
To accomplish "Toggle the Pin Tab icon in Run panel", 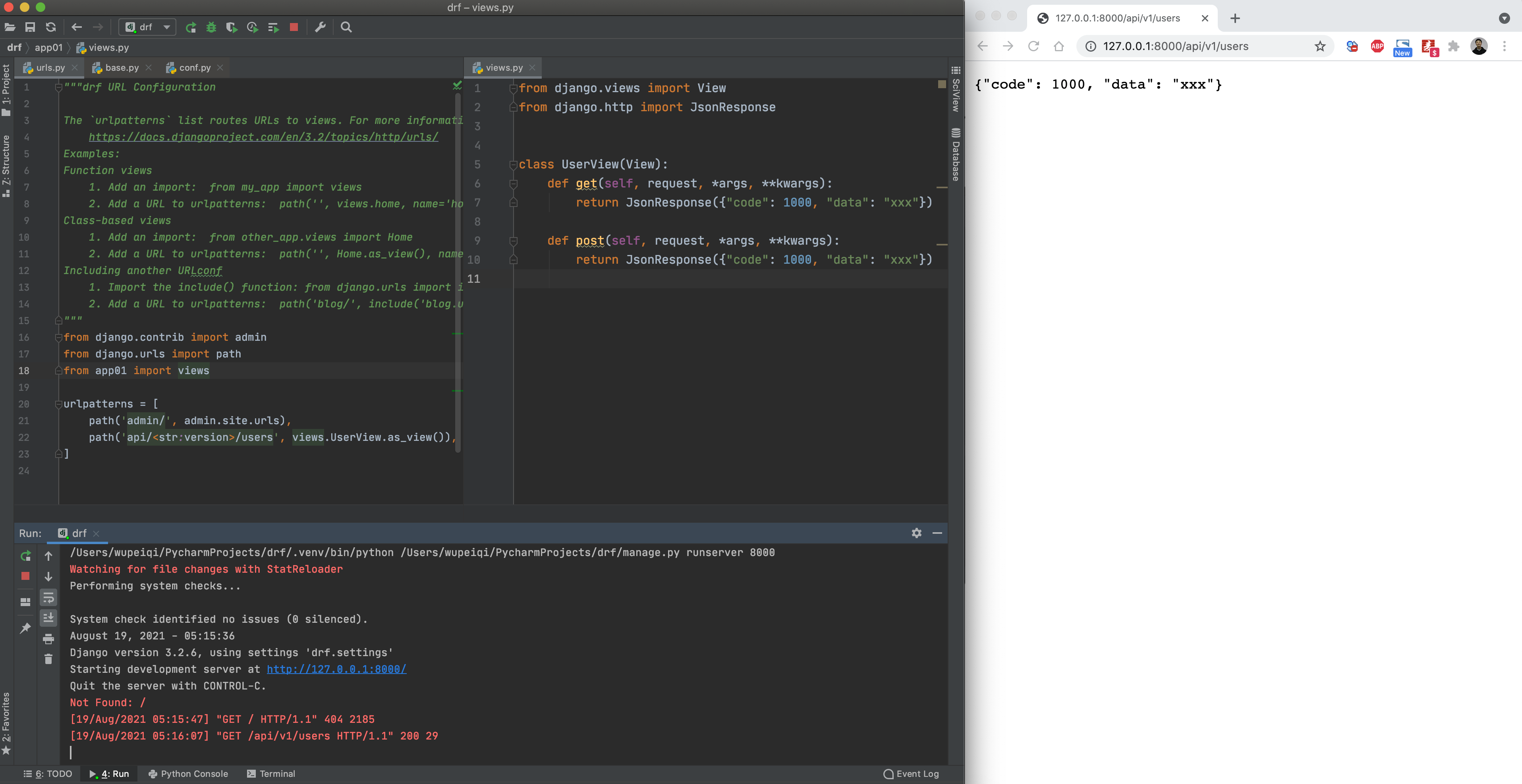I will pos(25,628).
